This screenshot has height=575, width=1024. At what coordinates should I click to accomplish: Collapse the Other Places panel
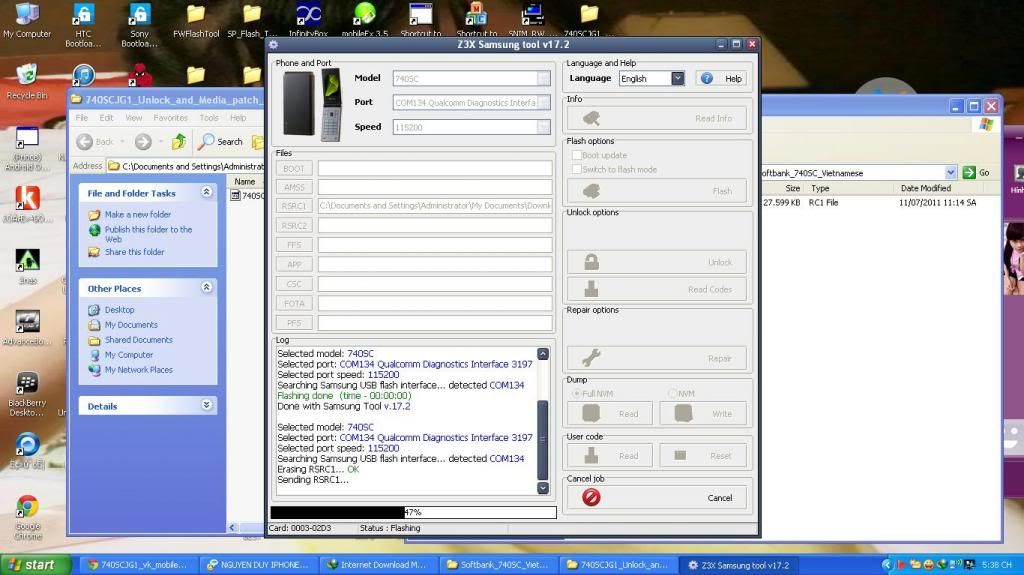pos(206,288)
